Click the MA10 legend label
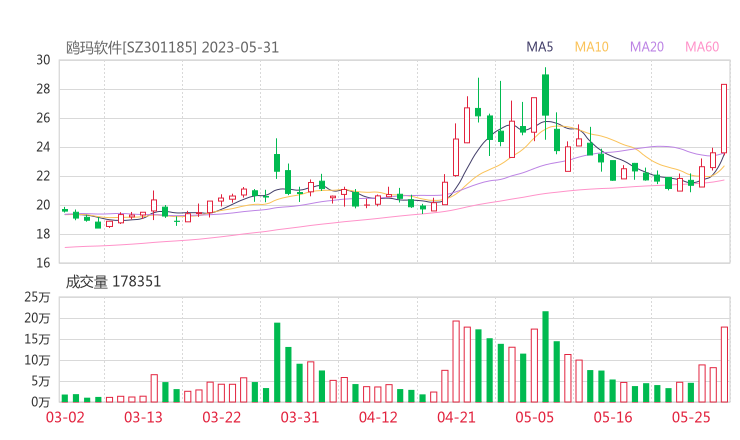The image size is (740, 440). (x=591, y=47)
